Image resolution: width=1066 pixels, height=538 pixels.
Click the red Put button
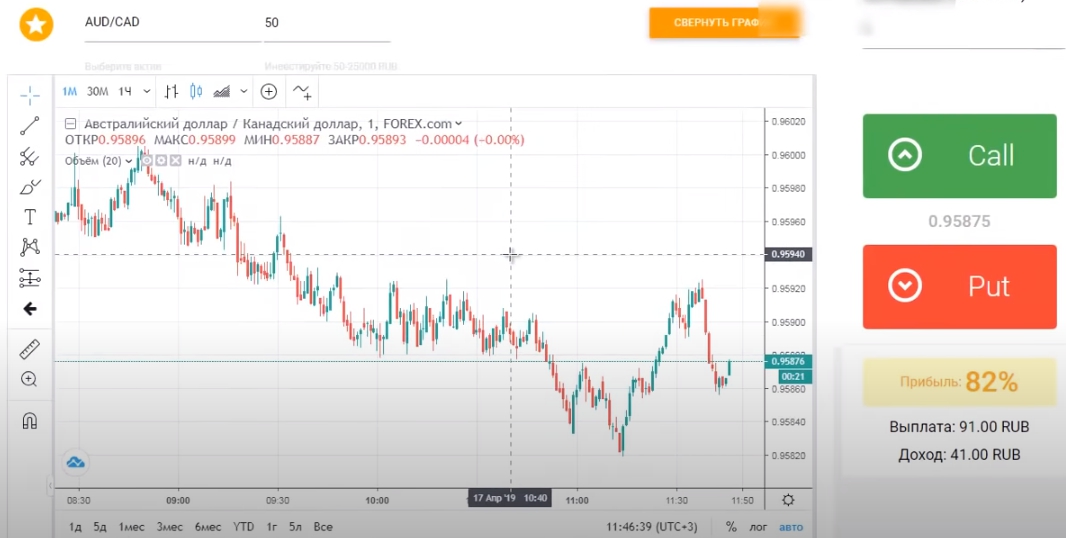959,287
